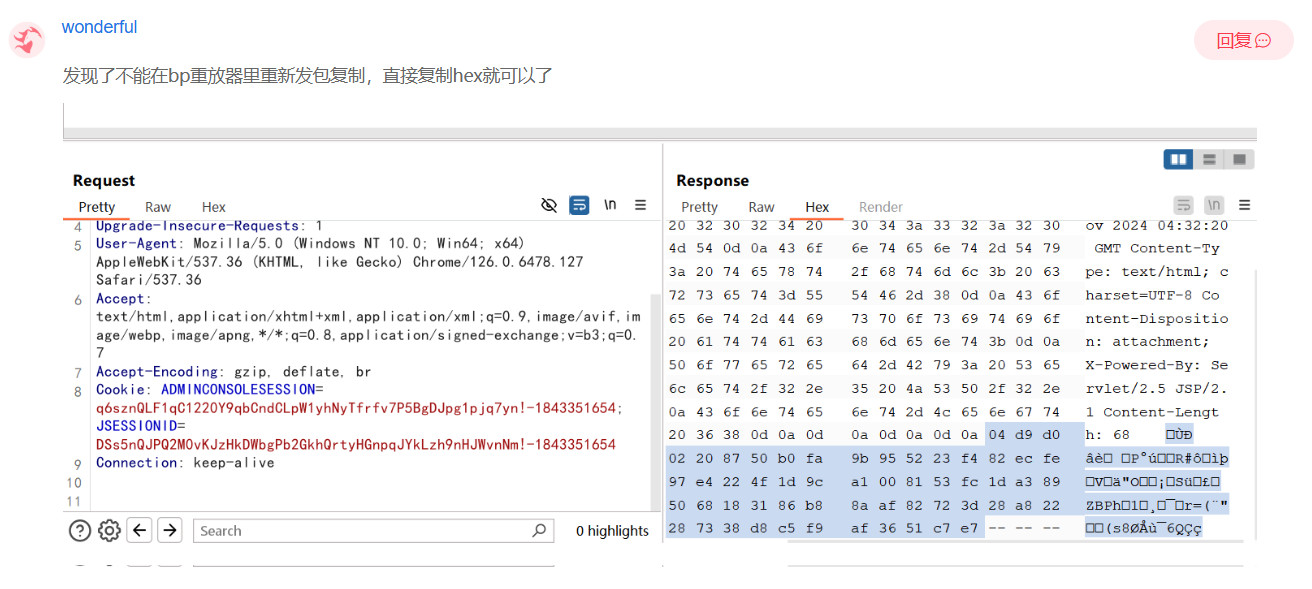Image resolution: width=1312 pixels, height=589 pixels.
Task: Click decoded text 'ov 2024 04:32:20'
Action: tap(1157, 225)
